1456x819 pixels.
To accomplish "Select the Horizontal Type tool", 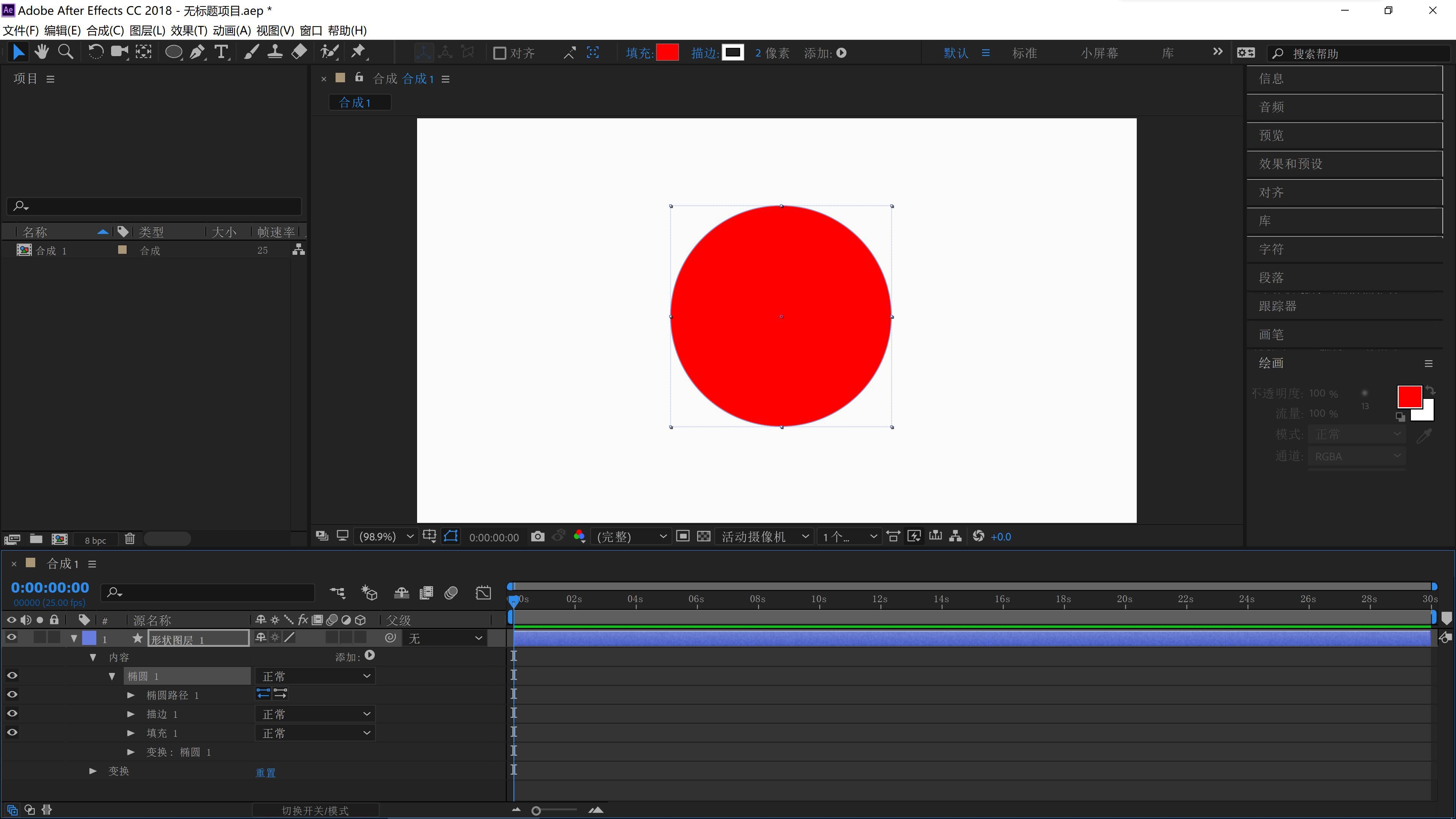I will (x=221, y=53).
